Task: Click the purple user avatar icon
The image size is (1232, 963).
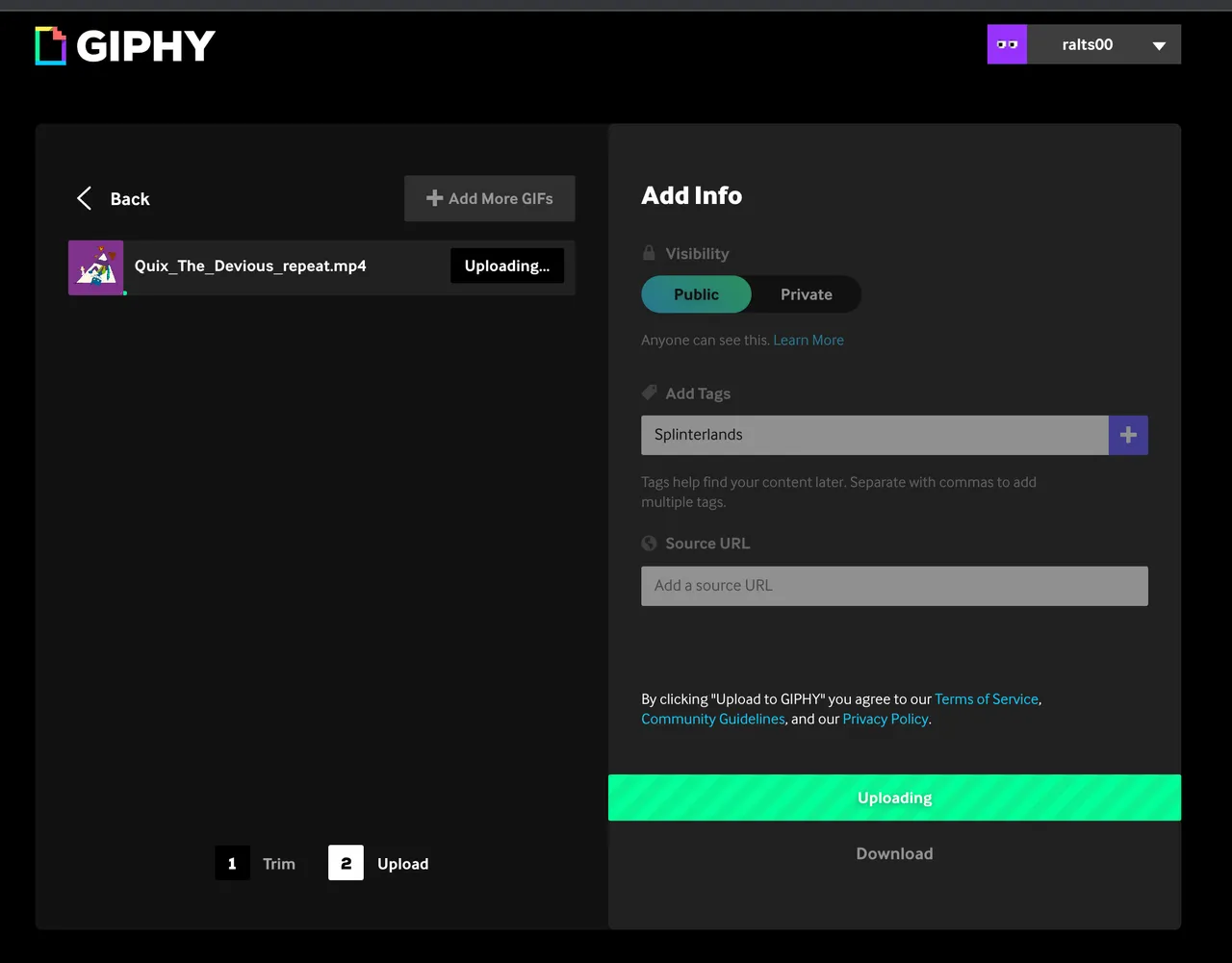Action: tap(1007, 44)
